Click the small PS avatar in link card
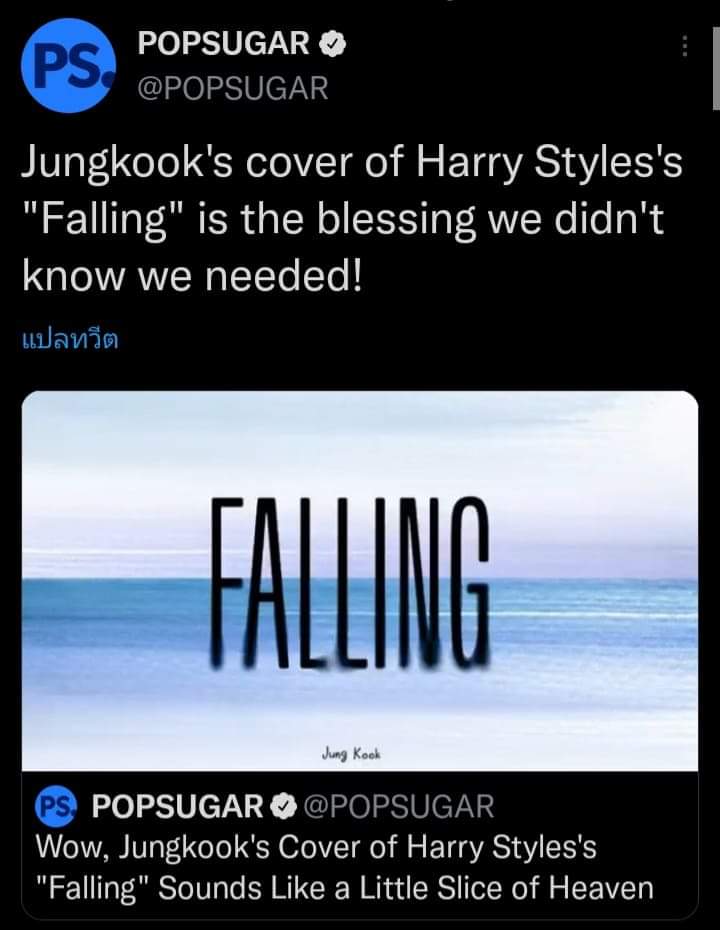Screen dimensions: 720x930 click(x=56, y=807)
